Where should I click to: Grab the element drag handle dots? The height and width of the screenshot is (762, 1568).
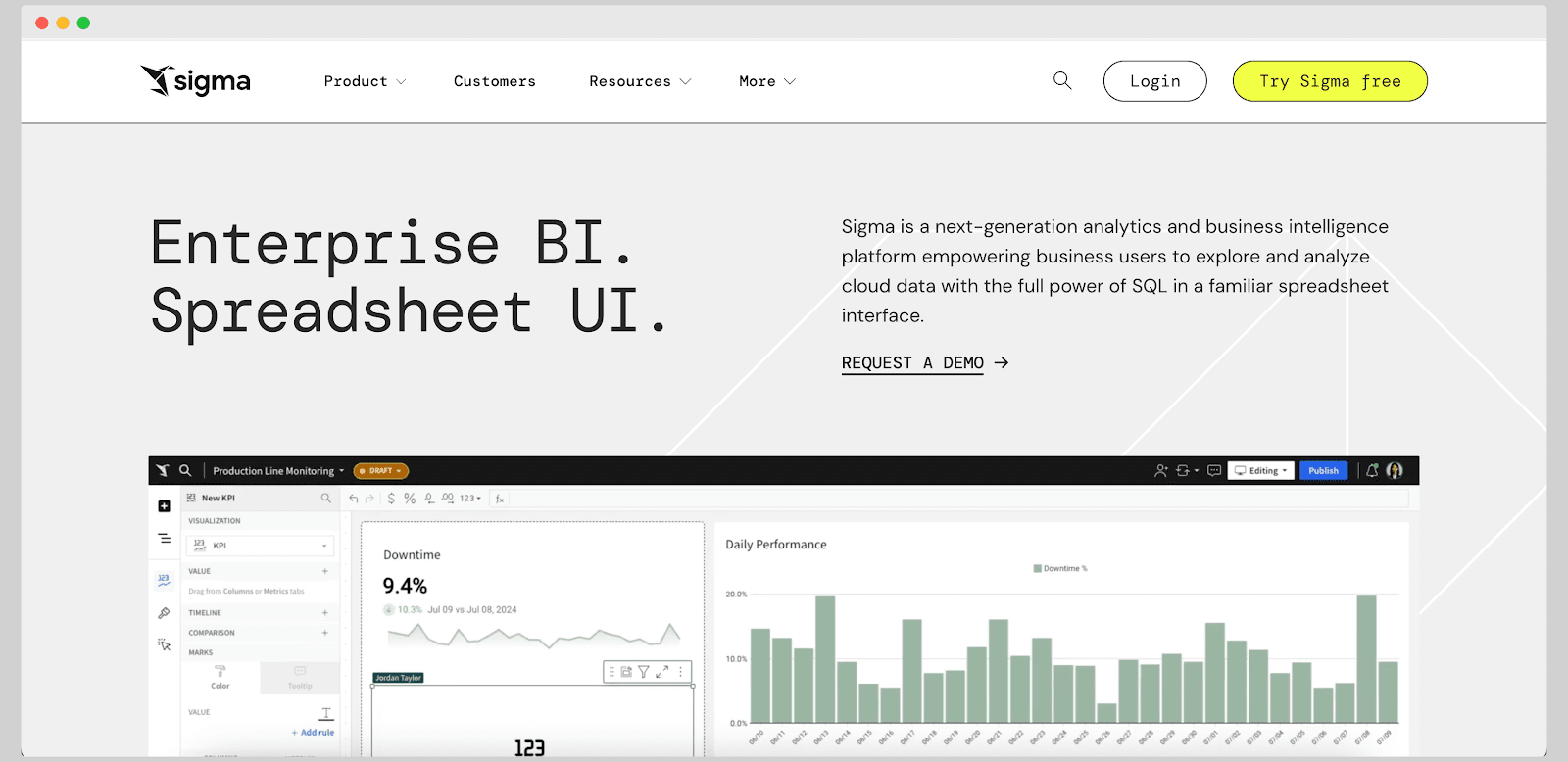612,672
